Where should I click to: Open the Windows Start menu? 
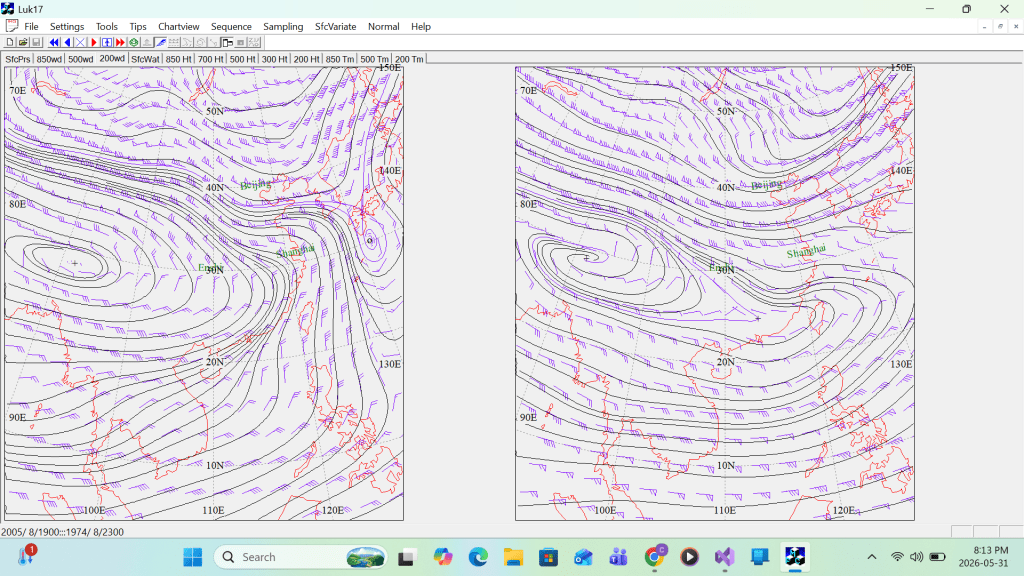coord(193,557)
